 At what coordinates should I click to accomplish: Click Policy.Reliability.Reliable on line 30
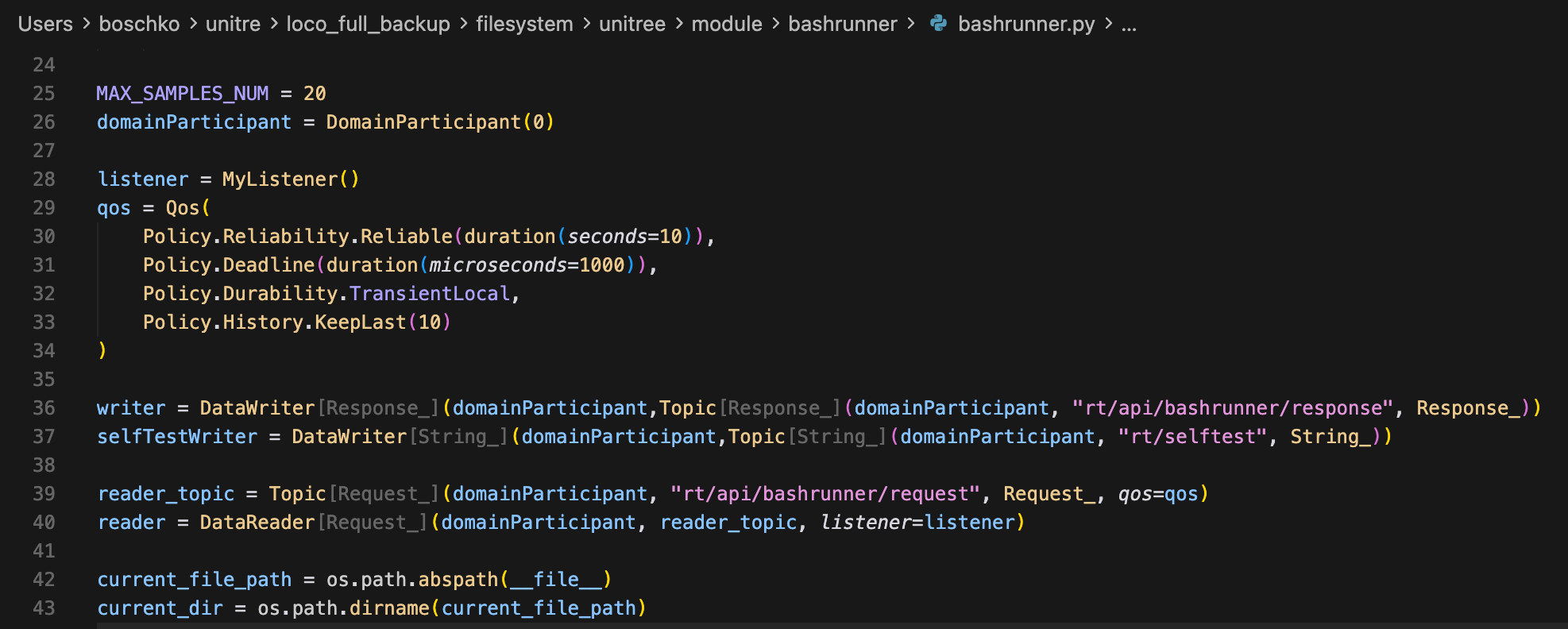297,237
